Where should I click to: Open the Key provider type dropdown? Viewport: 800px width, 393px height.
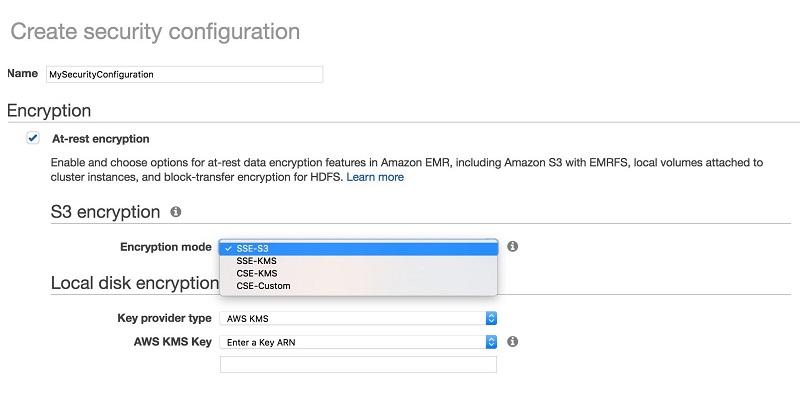click(x=358, y=318)
